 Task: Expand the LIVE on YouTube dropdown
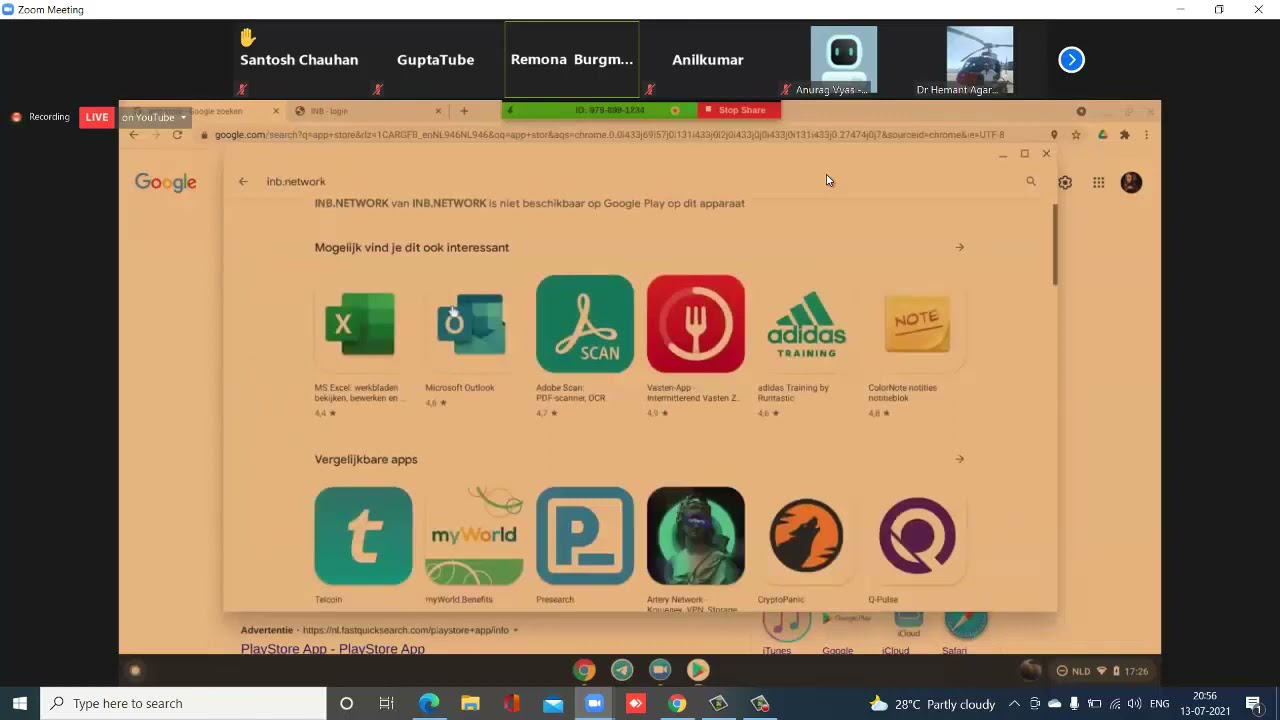[x=183, y=117]
